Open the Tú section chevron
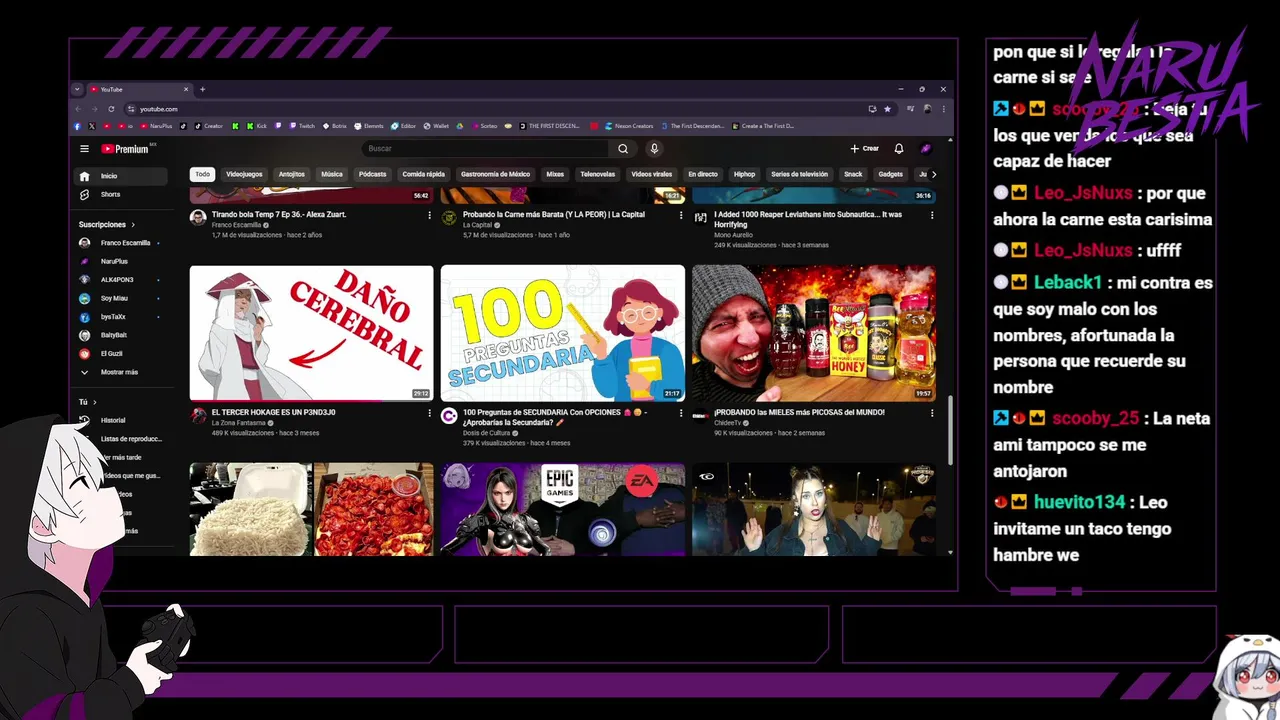Viewport: 1280px width, 720px height. tap(95, 402)
